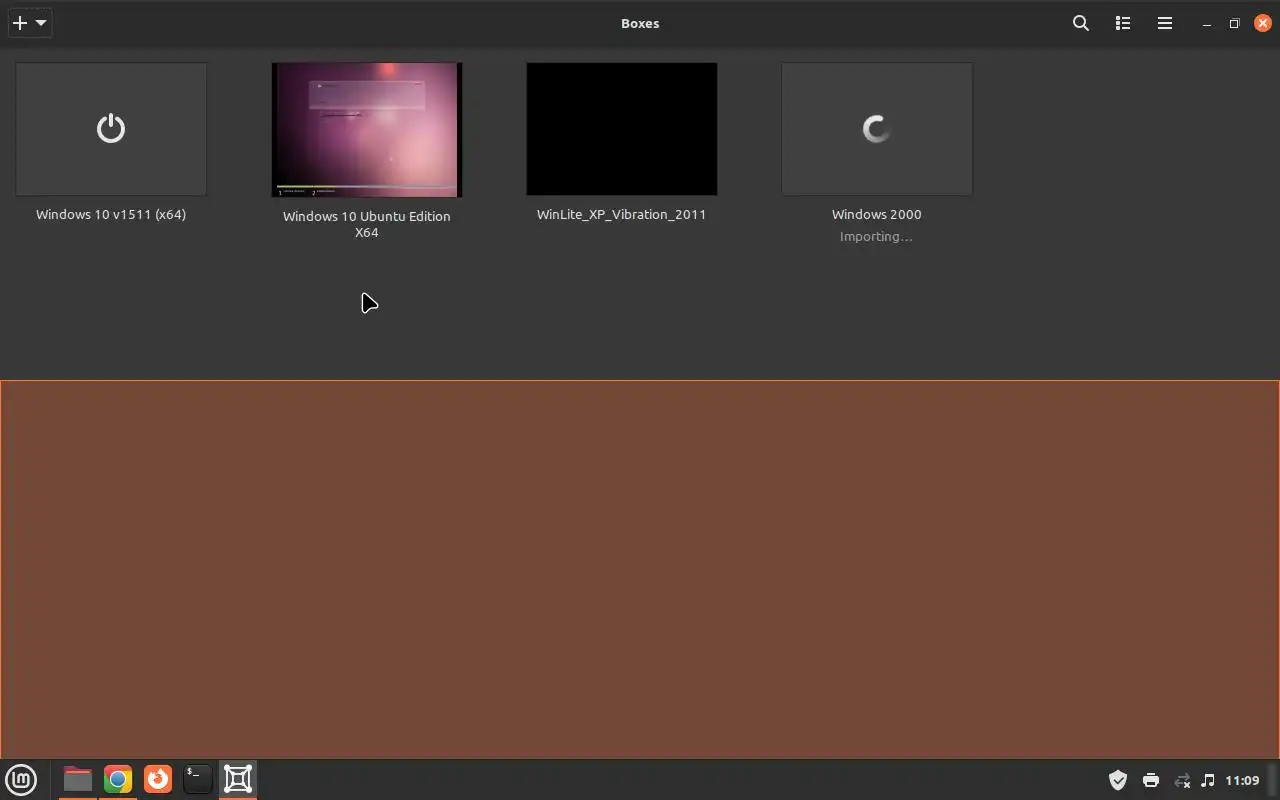
Task: Launch Firefox from the taskbar
Action: pyautogui.click(x=158, y=779)
